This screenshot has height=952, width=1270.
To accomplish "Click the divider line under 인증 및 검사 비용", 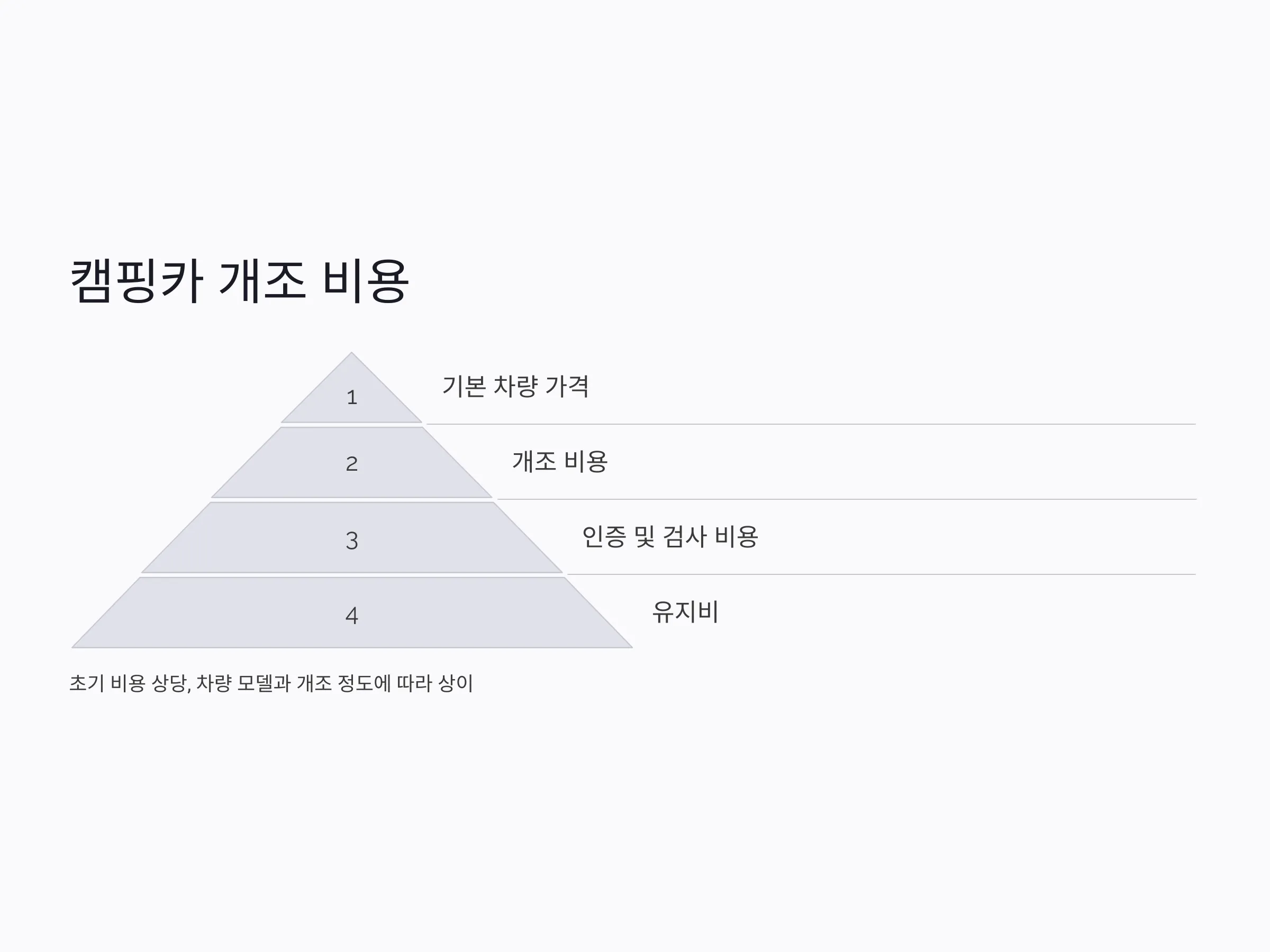I will coord(881,574).
